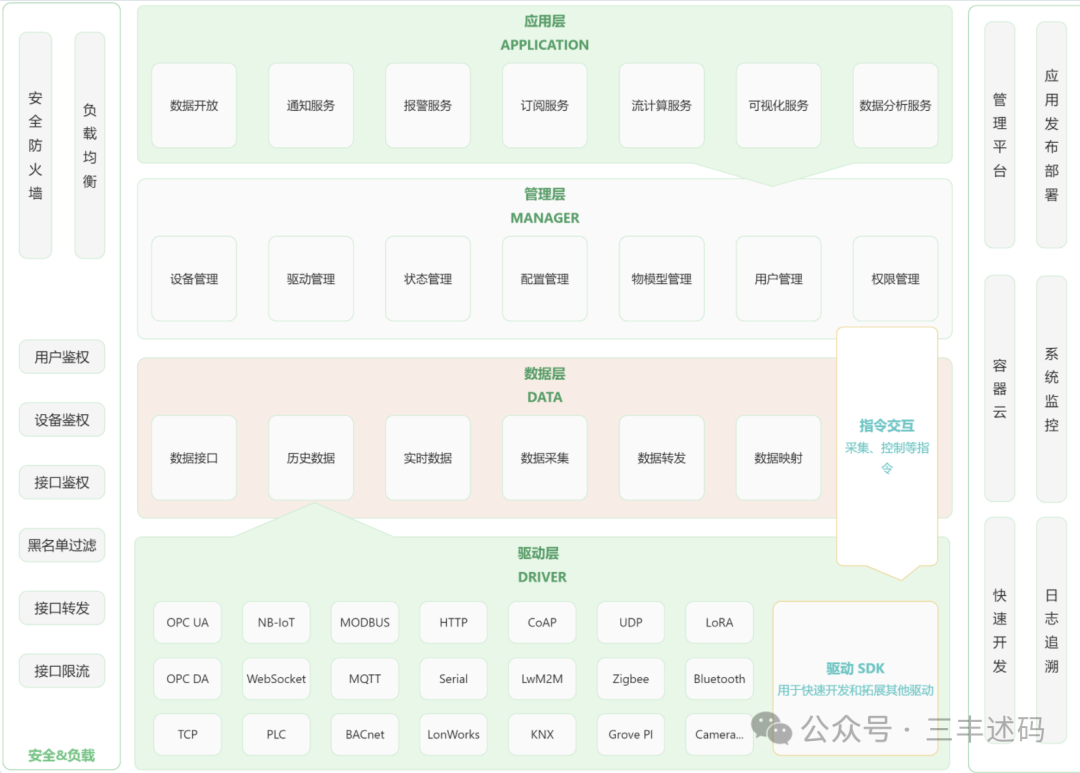The width and height of the screenshot is (1080, 773).
Task: Select the Grove PI driver box
Action: (631, 734)
